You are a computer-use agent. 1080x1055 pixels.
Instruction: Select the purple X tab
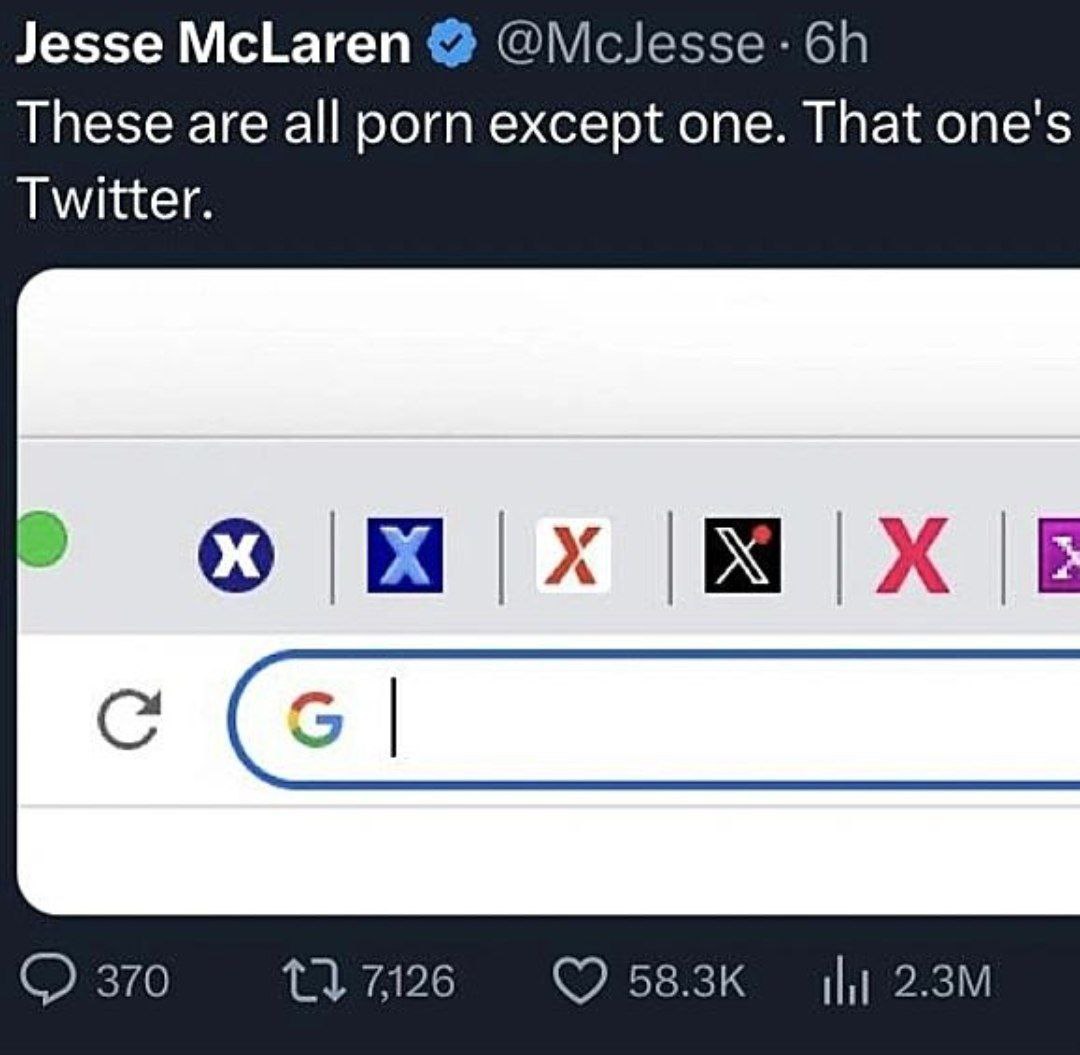click(x=1059, y=555)
